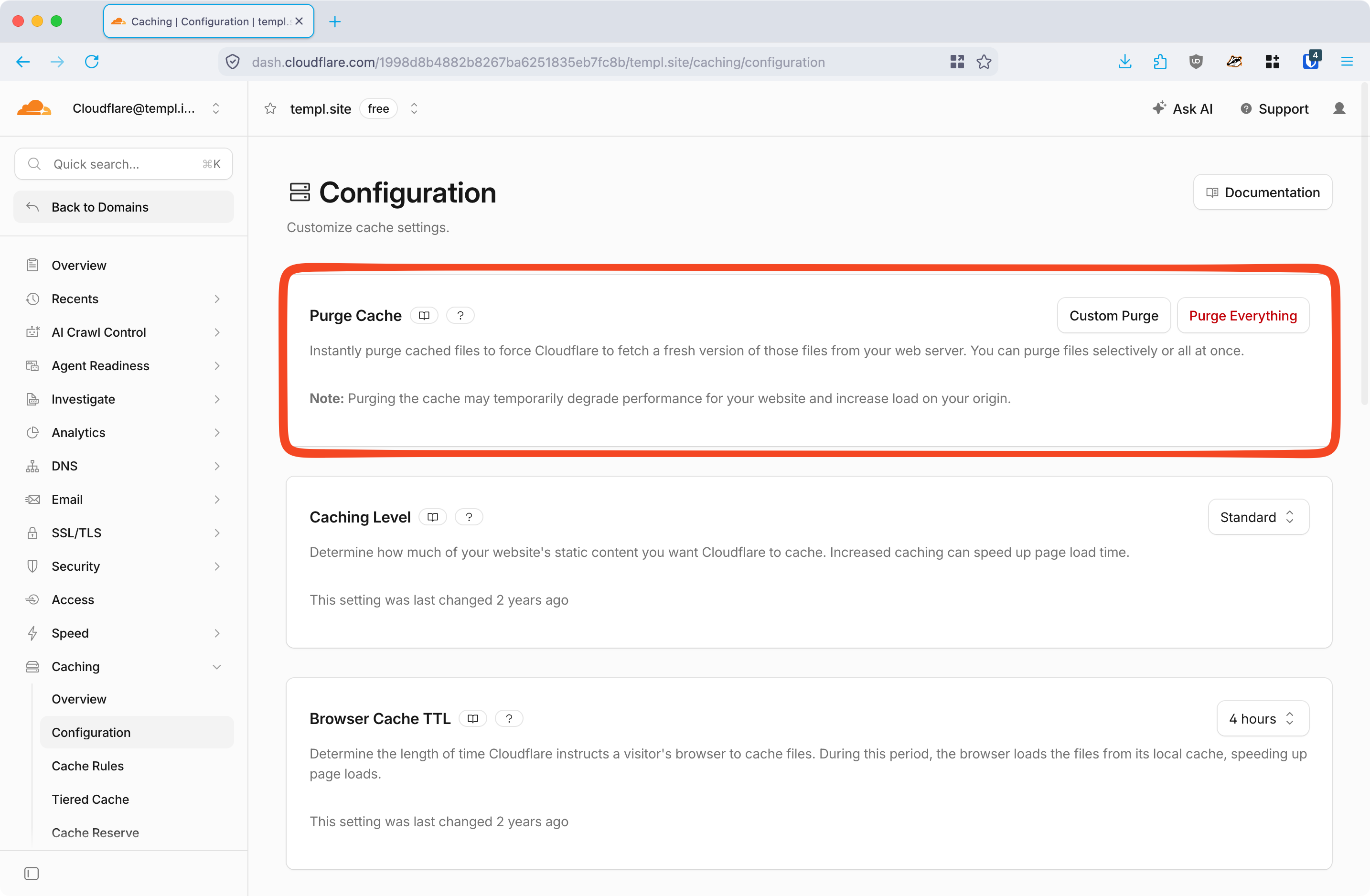The height and width of the screenshot is (896, 1370).
Task: Open account switcher Cloudflare@templ.i...
Action: [146, 109]
